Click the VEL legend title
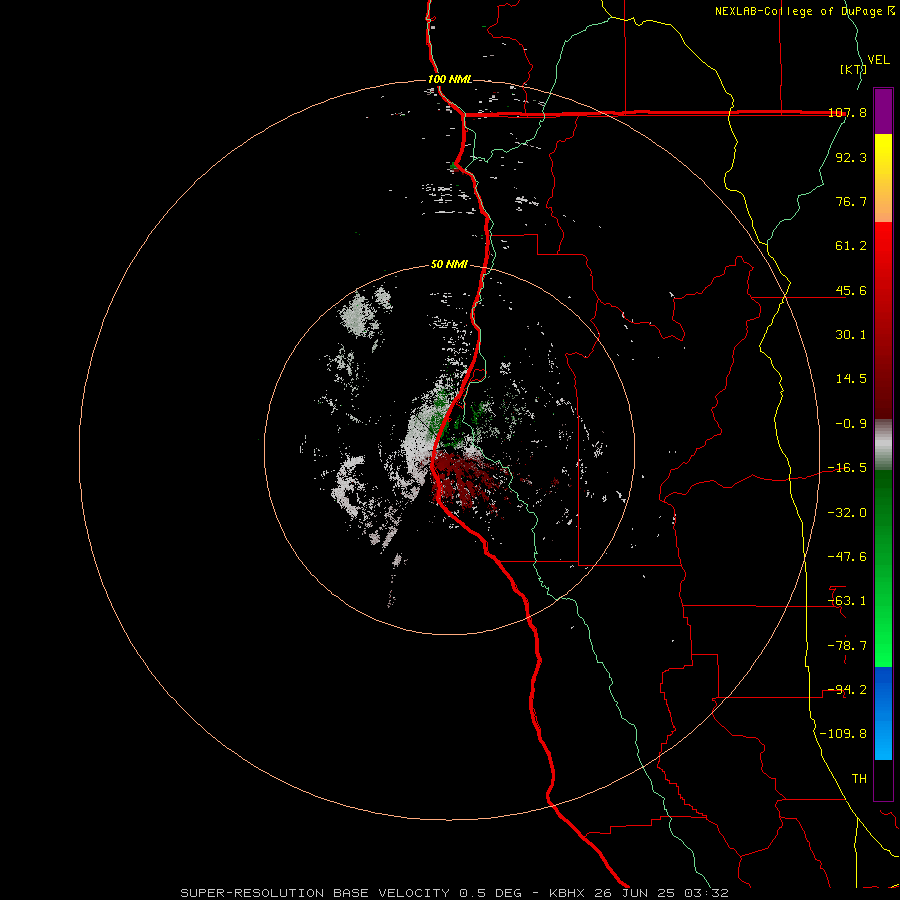The image size is (900, 900). click(x=878, y=60)
